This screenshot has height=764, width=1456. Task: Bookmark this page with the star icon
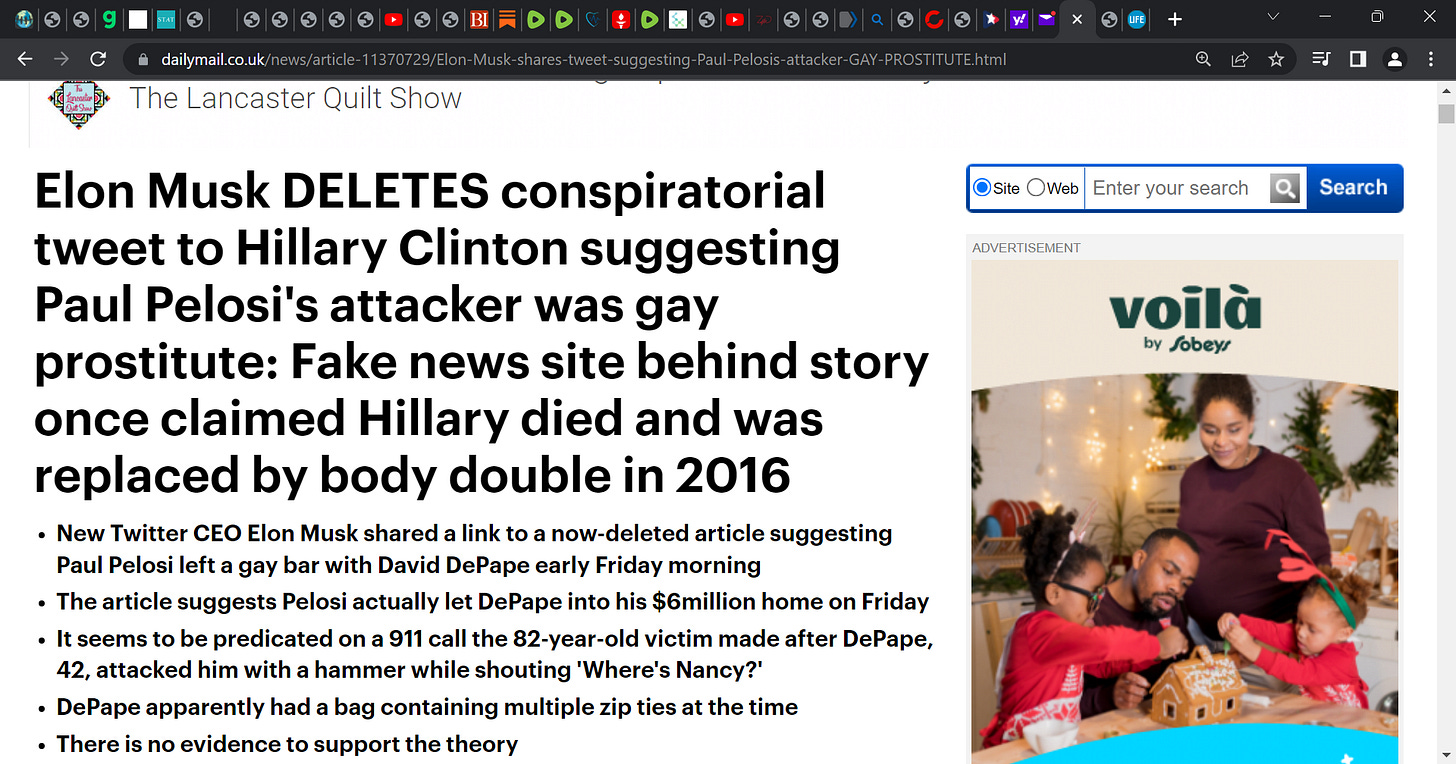[1276, 59]
